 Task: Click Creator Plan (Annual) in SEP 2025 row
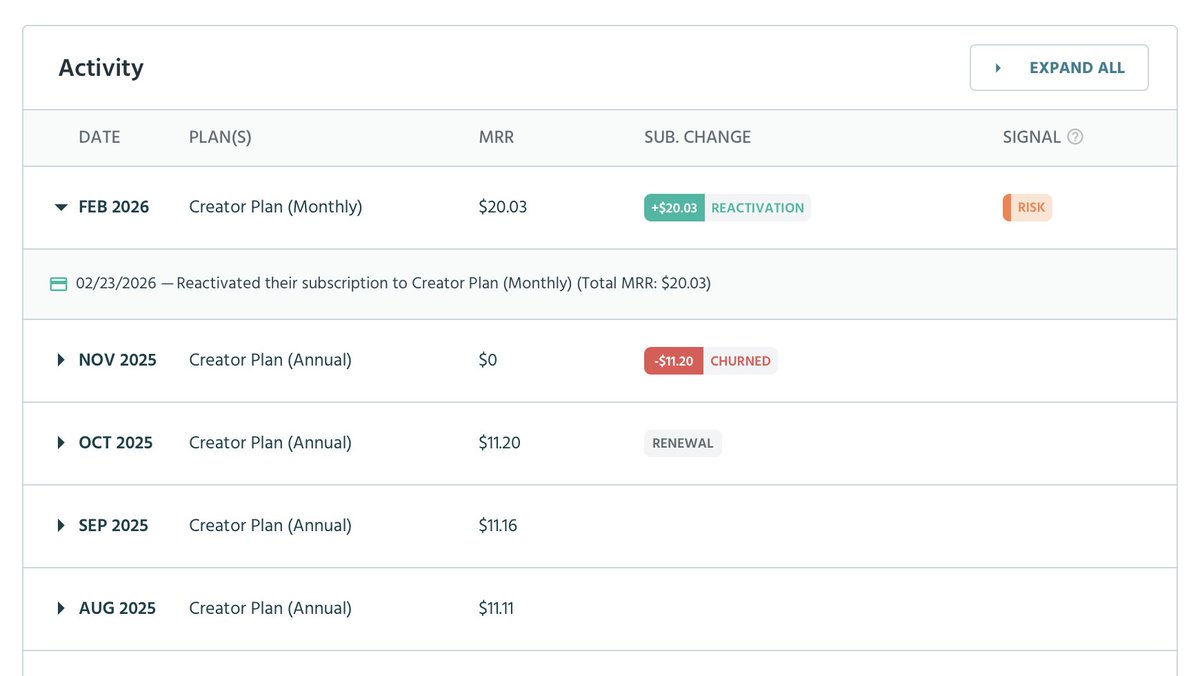click(x=270, y=526)
